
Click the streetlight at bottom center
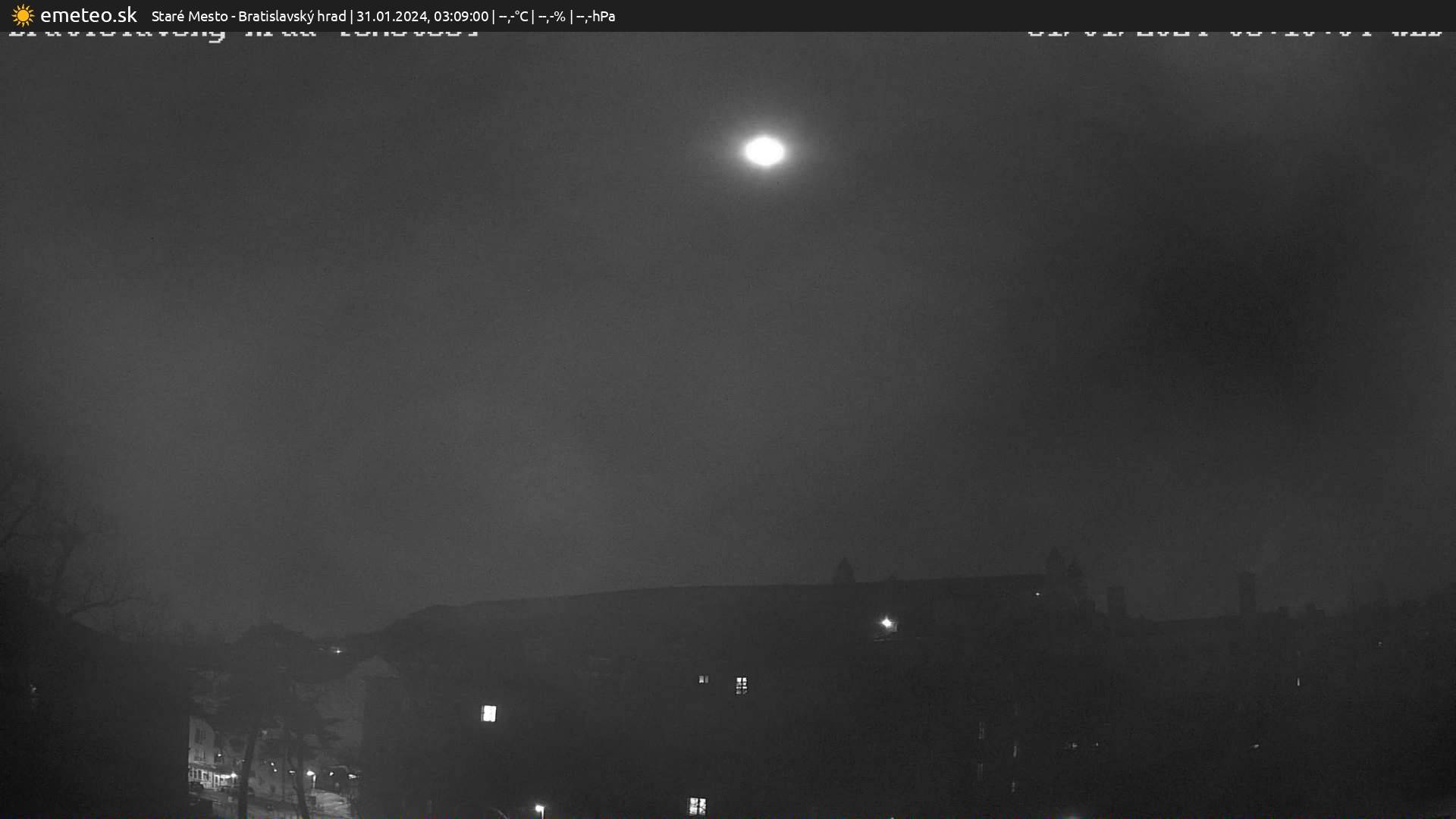click(x=539, y=809)
